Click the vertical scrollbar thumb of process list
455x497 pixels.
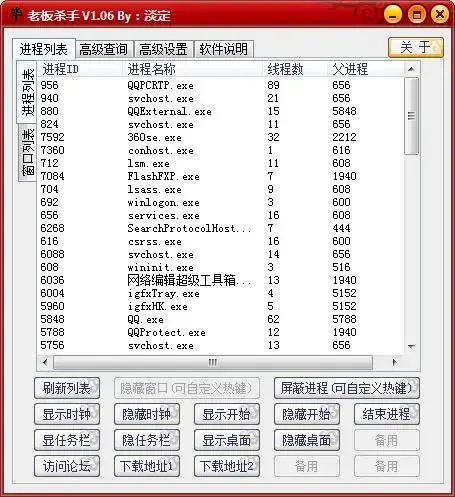(411, 116)
